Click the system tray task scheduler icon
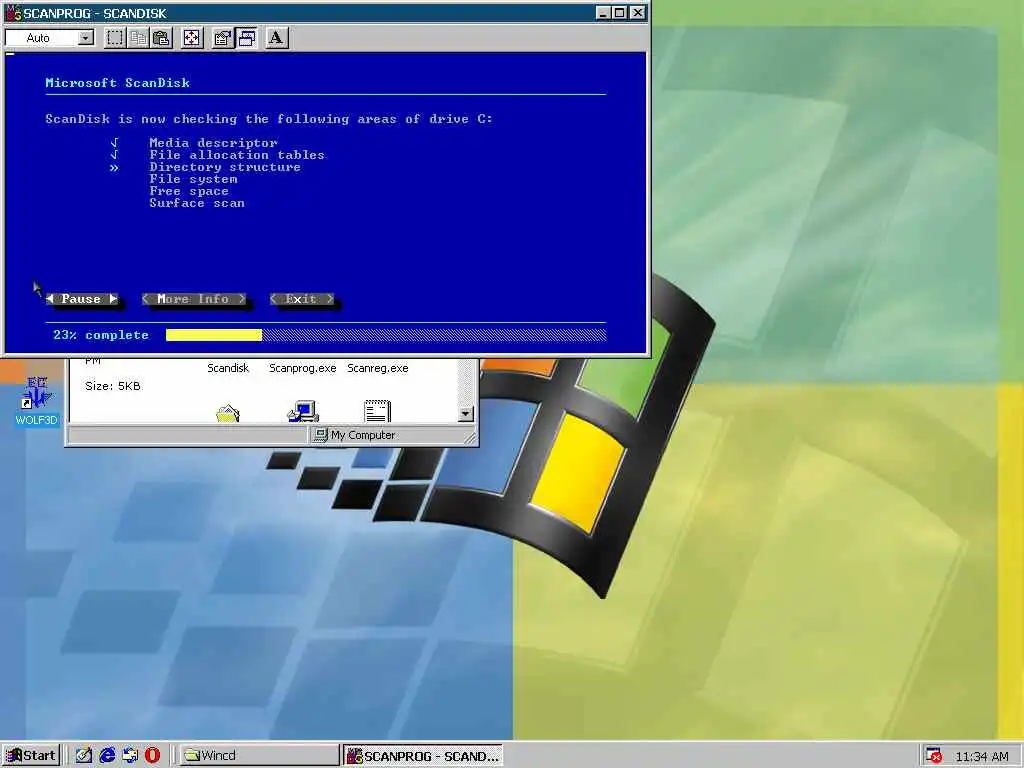1024x768 pixels. (934, 756)
